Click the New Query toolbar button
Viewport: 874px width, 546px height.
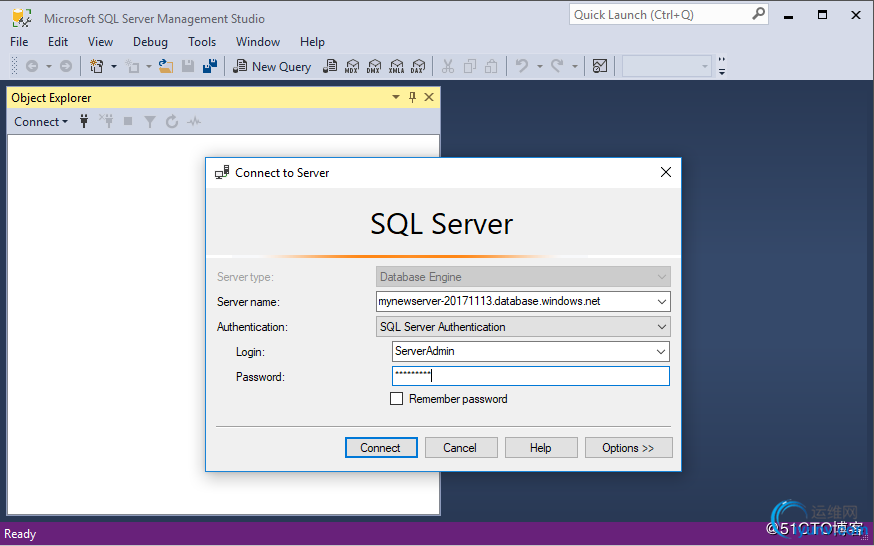tap(272, 66)
